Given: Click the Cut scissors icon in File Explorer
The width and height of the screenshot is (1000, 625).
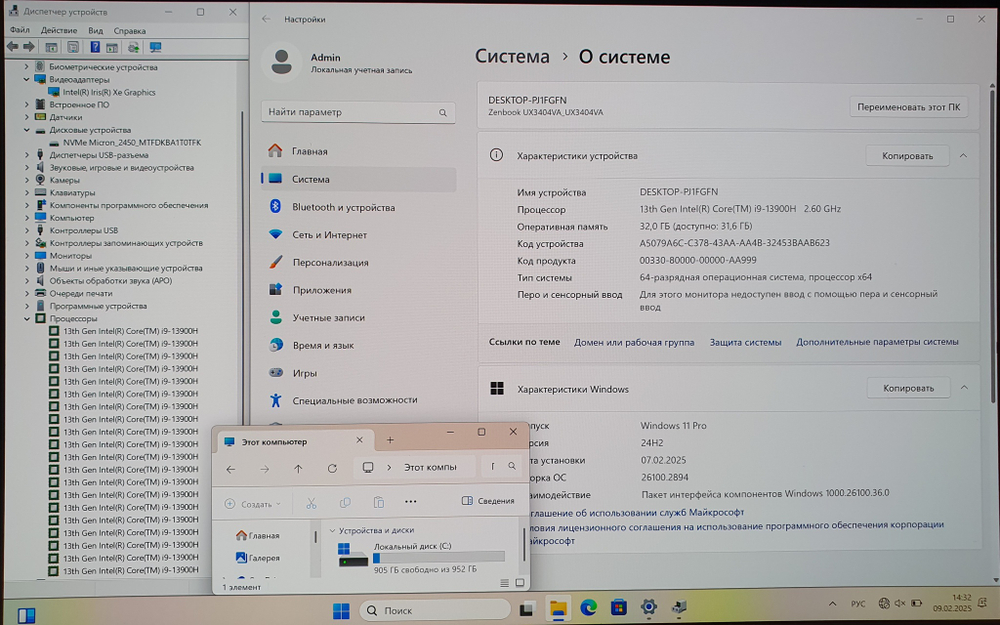Looking at the screenshot, I should 311,503.
